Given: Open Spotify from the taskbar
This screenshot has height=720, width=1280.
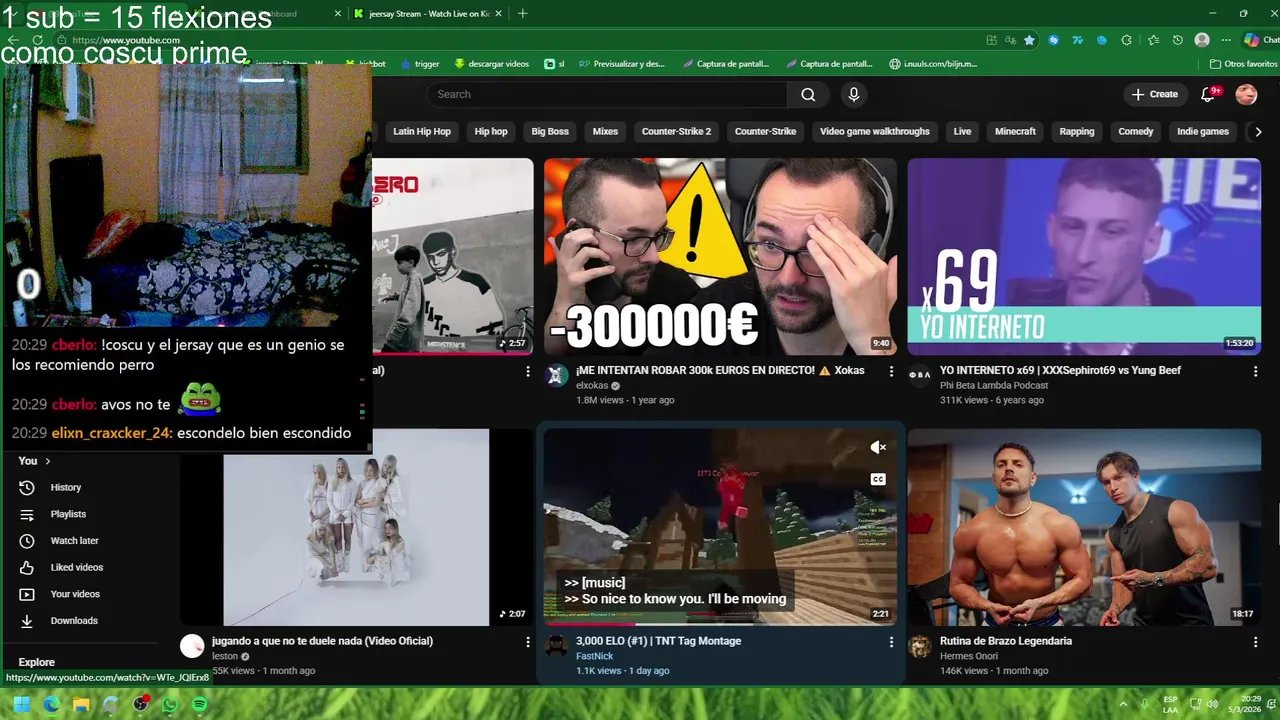Looking at the screenshot, I should click(199, 704).
